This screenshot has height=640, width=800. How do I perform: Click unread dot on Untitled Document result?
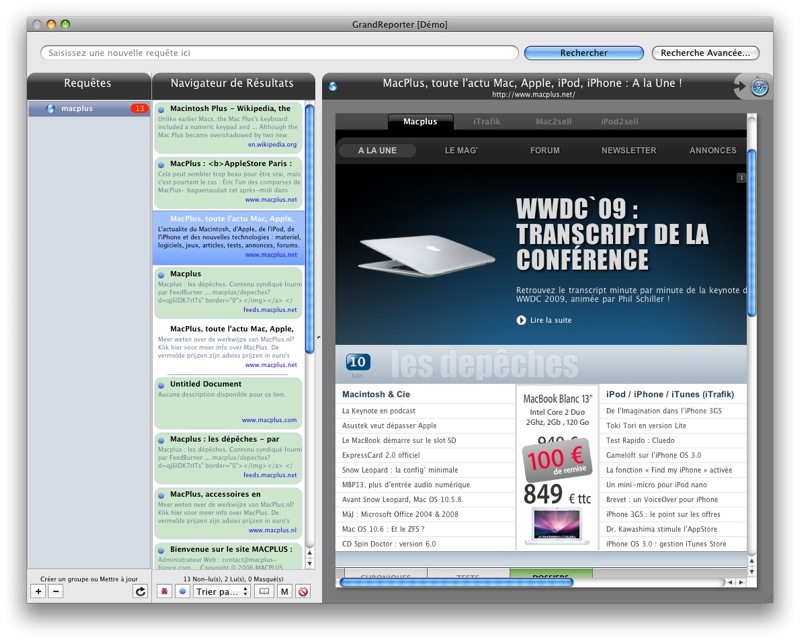tap(161, 385)
